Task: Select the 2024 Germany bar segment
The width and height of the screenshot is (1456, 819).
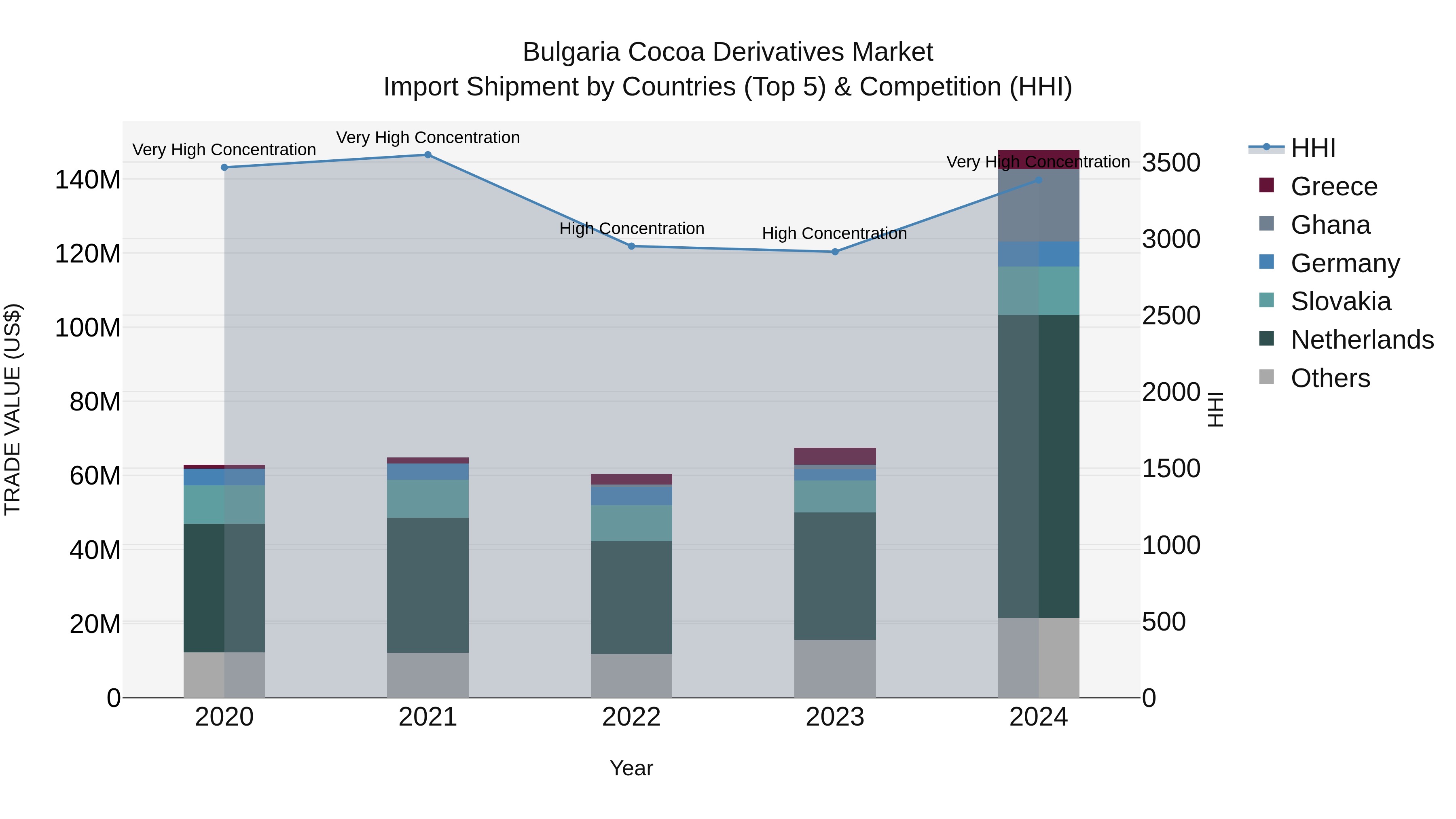Action: (1039, 254)
